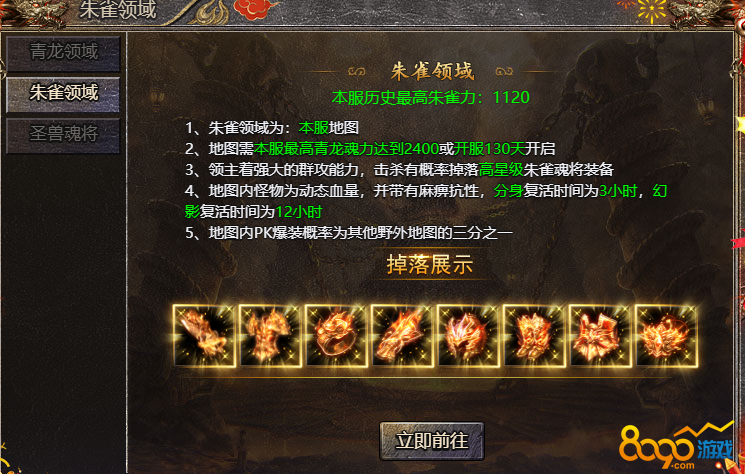
Task: Click the golden 朱雀领域 panel title
Action: coord(432,72)
